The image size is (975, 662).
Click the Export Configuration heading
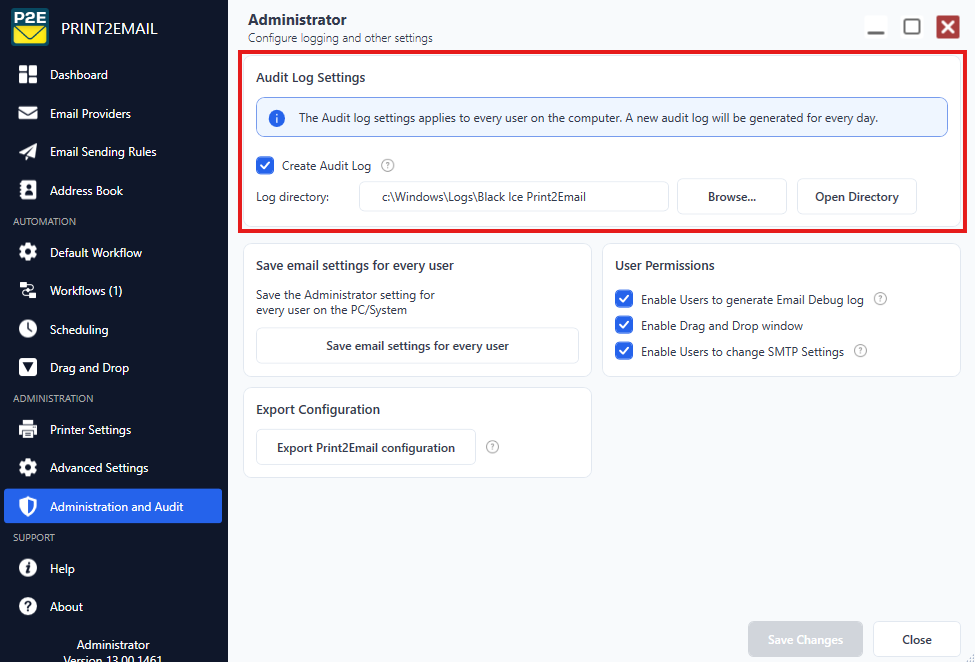[318, 410]
